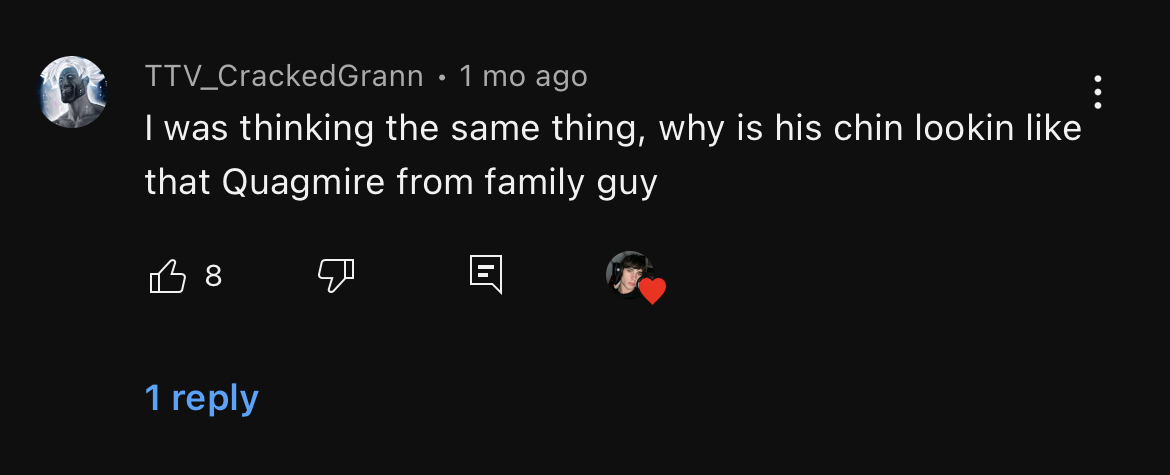Click the creator's small profile picture

point(629,274)
